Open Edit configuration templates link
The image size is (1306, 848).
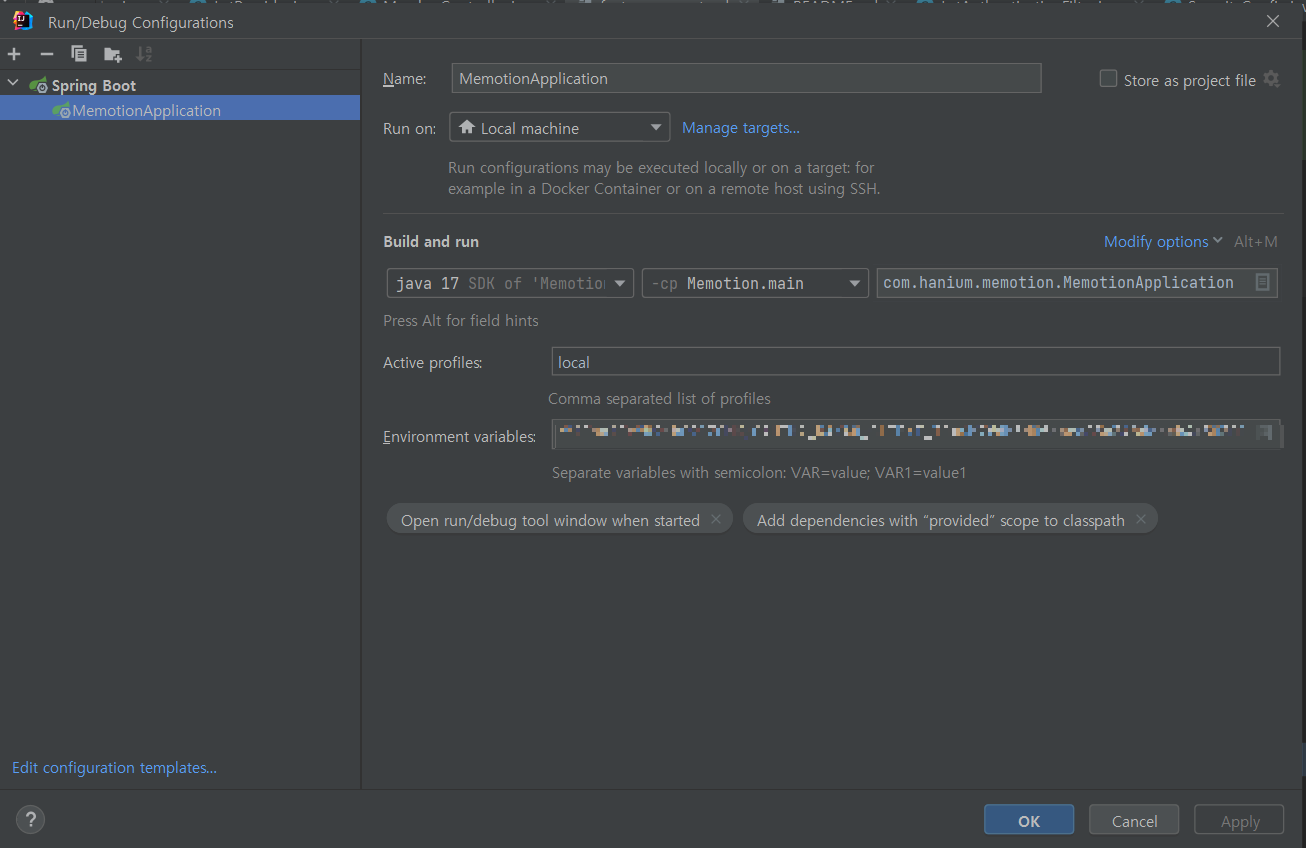click(114, 767)
